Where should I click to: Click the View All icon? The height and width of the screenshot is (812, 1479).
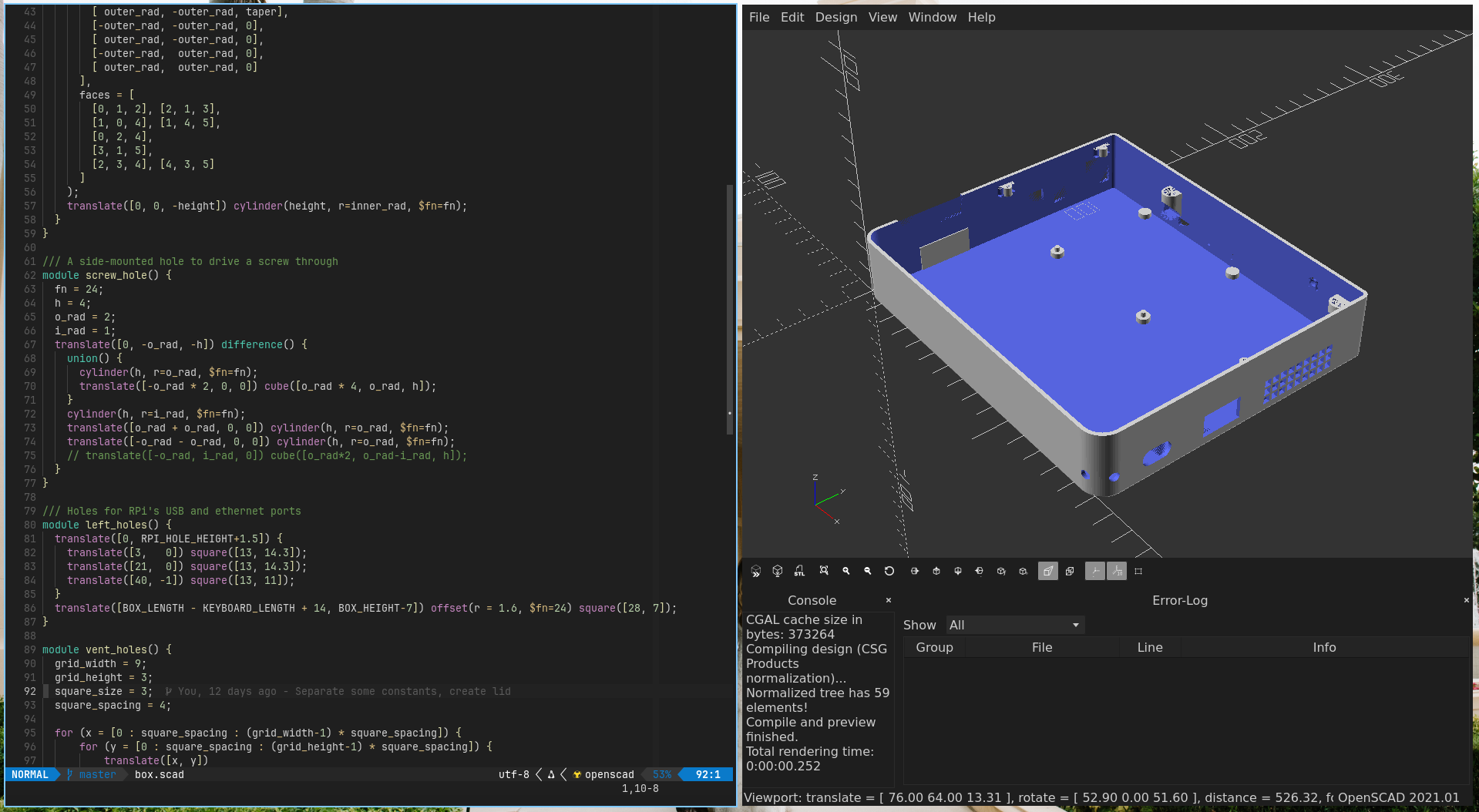point(825,571)
